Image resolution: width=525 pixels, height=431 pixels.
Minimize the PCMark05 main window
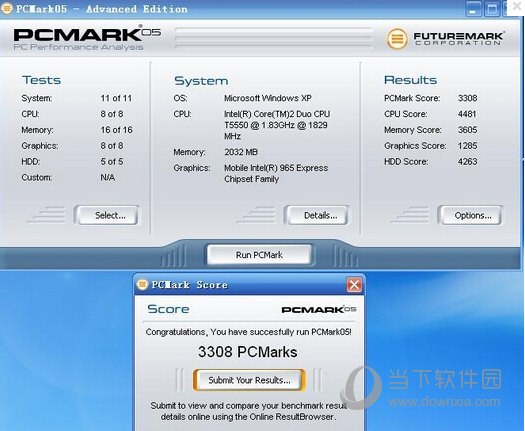click(473, 9)
